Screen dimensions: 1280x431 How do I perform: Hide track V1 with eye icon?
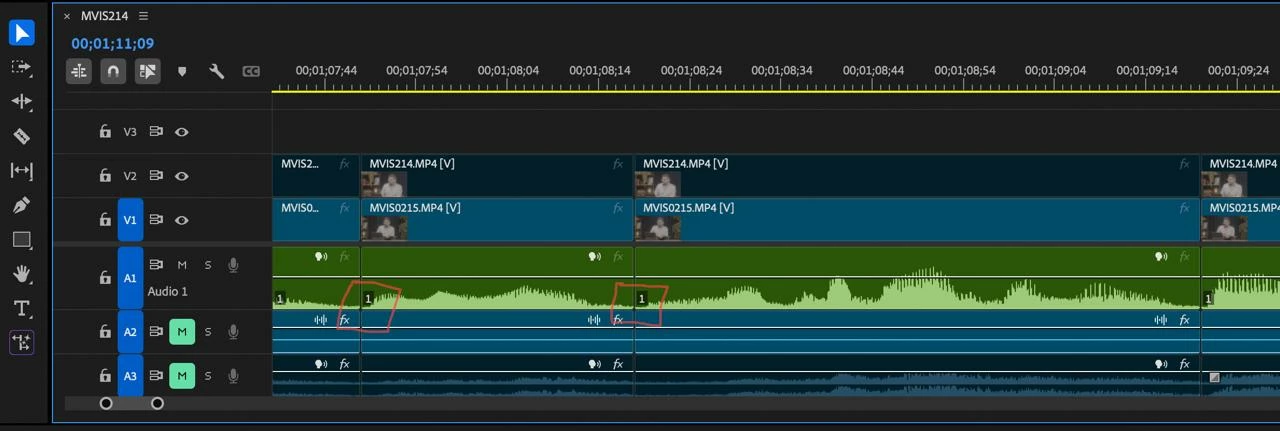182,219
